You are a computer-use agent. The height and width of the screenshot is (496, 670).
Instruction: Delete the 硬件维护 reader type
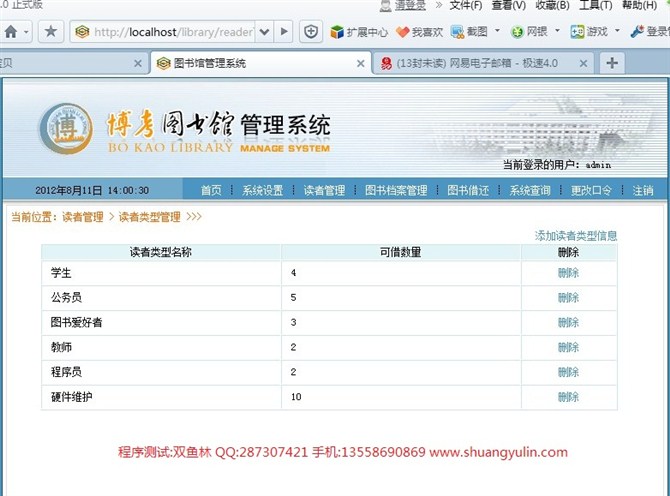[x=568, y=397]
